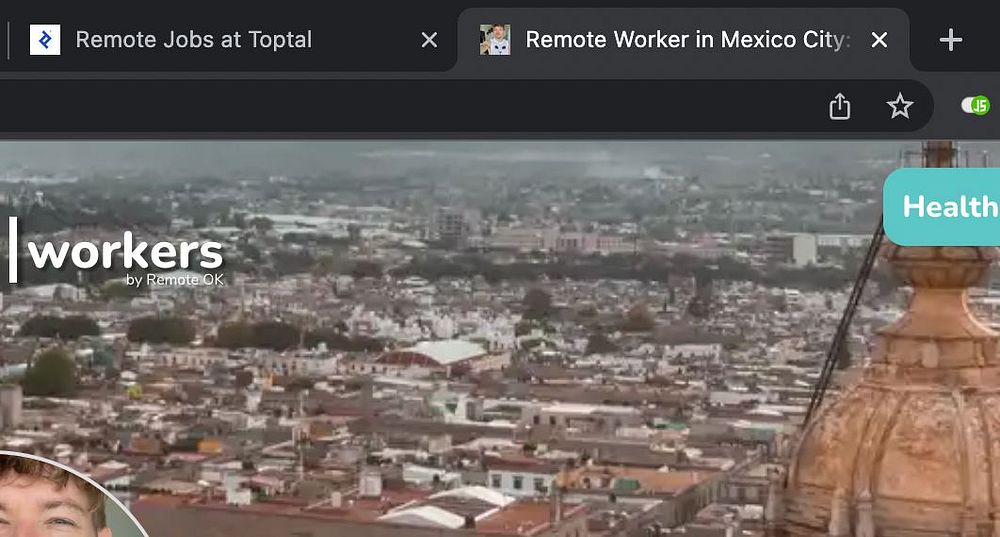Select the Remote Worker in Mexico City tab
Screen dimensions: 1000x537
click(684, 40)
